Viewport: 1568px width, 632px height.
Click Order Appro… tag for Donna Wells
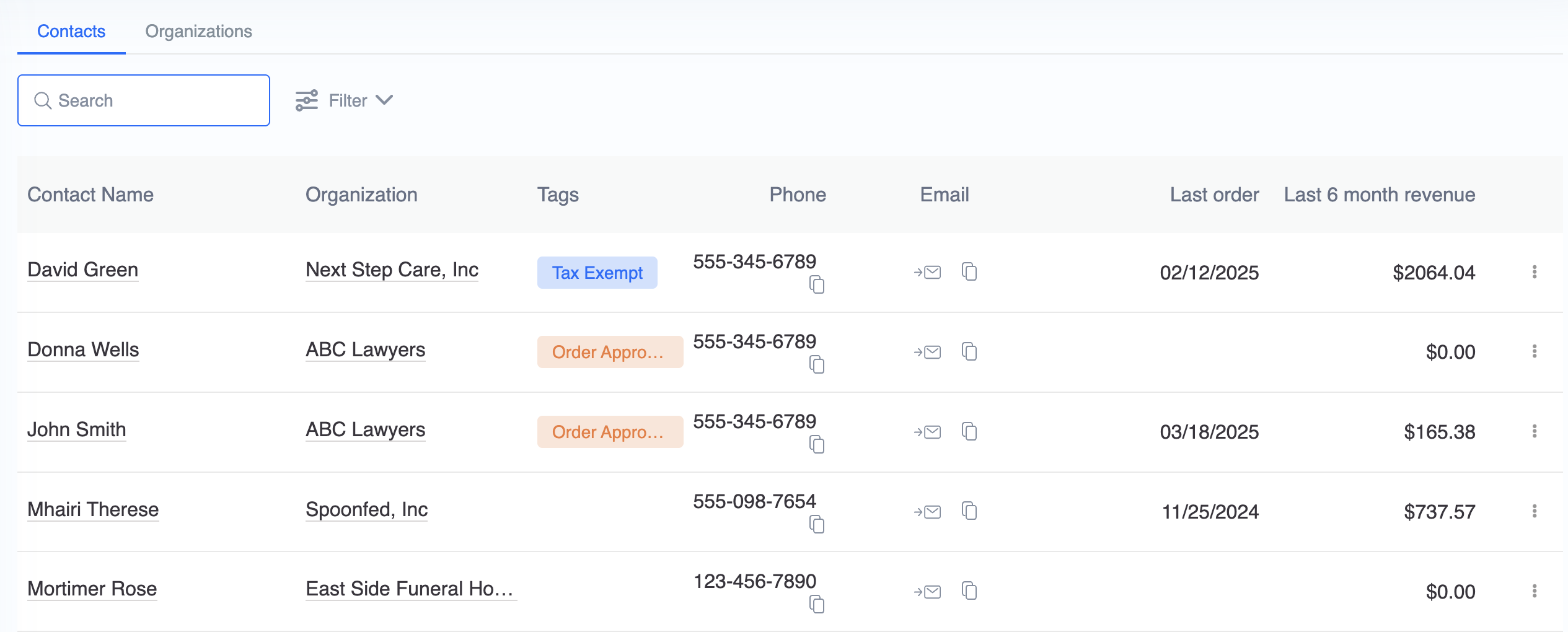(x=610, y=352)
